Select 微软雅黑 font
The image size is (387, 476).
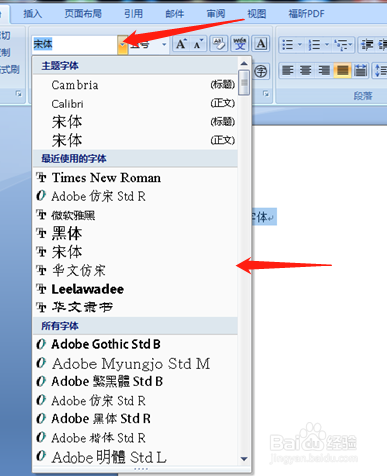[x=135, y=215]
